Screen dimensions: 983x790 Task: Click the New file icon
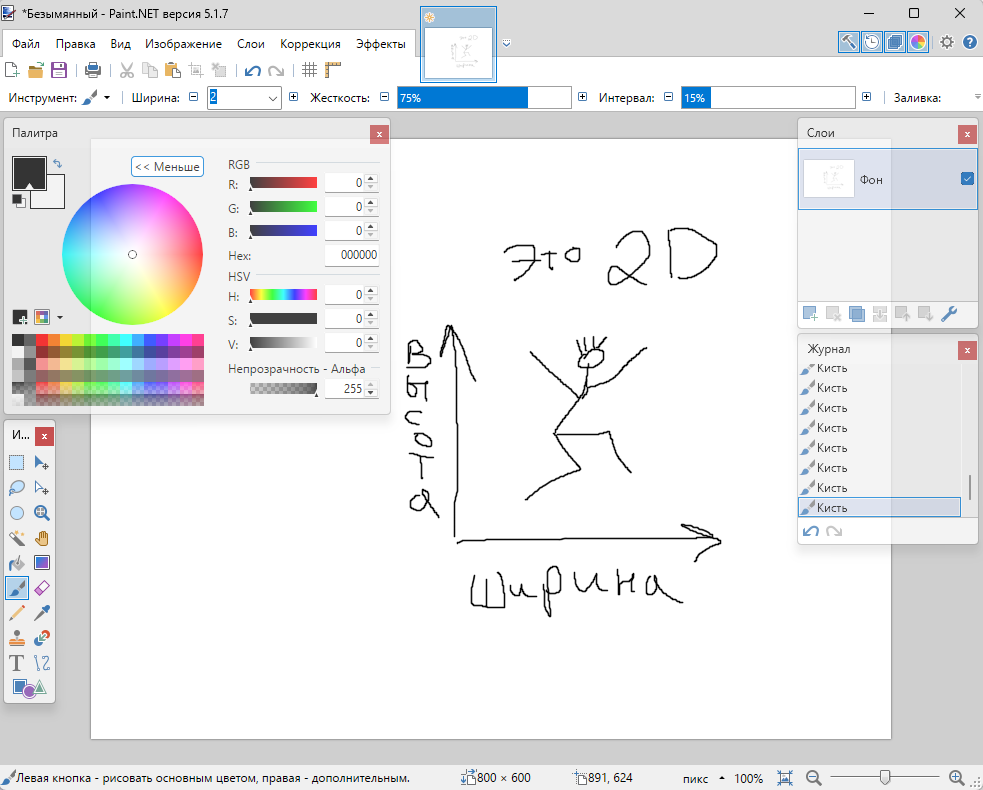pyautogui.click(x=12, y=70)
